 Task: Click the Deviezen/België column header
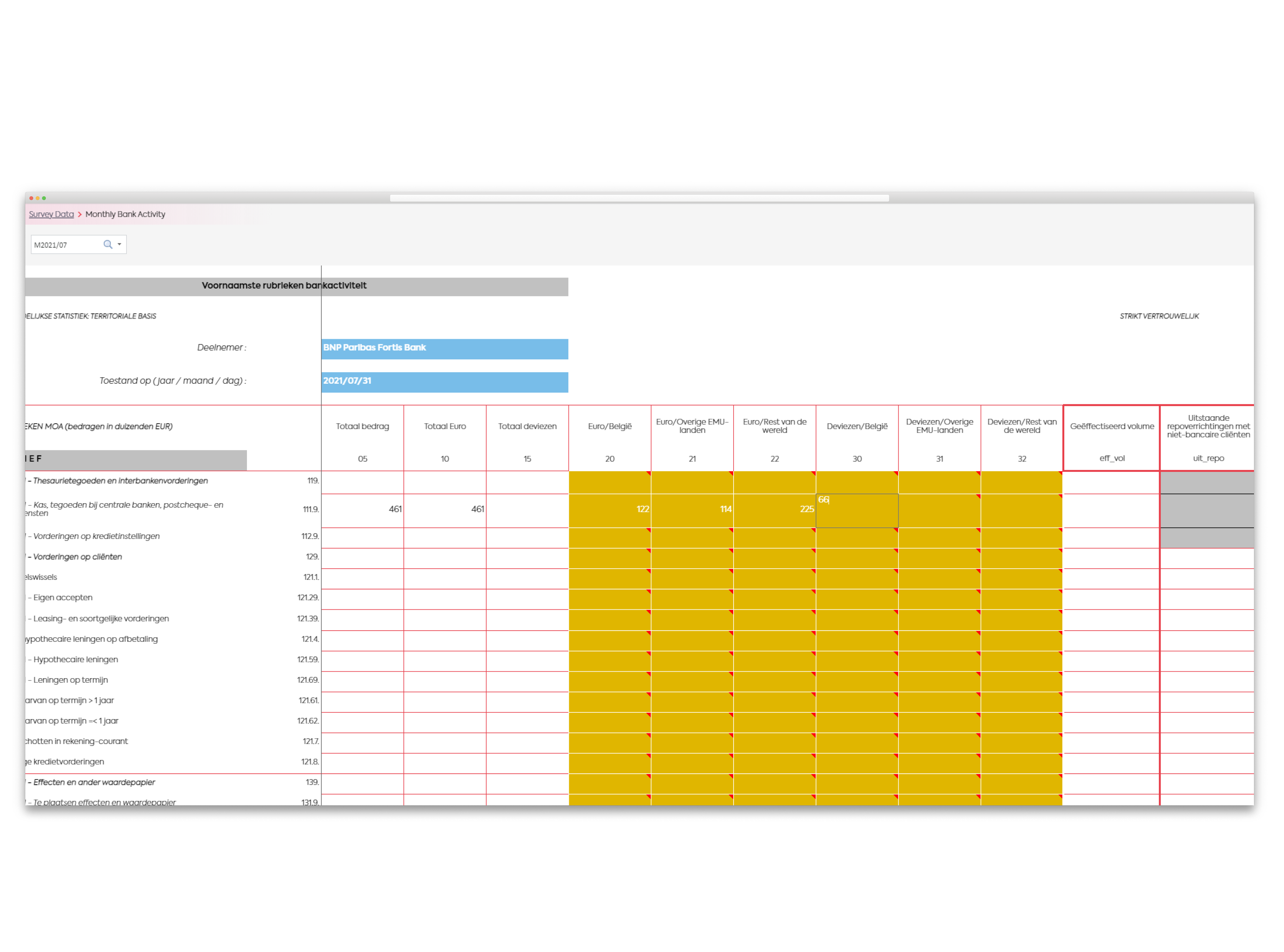[857, 426]
